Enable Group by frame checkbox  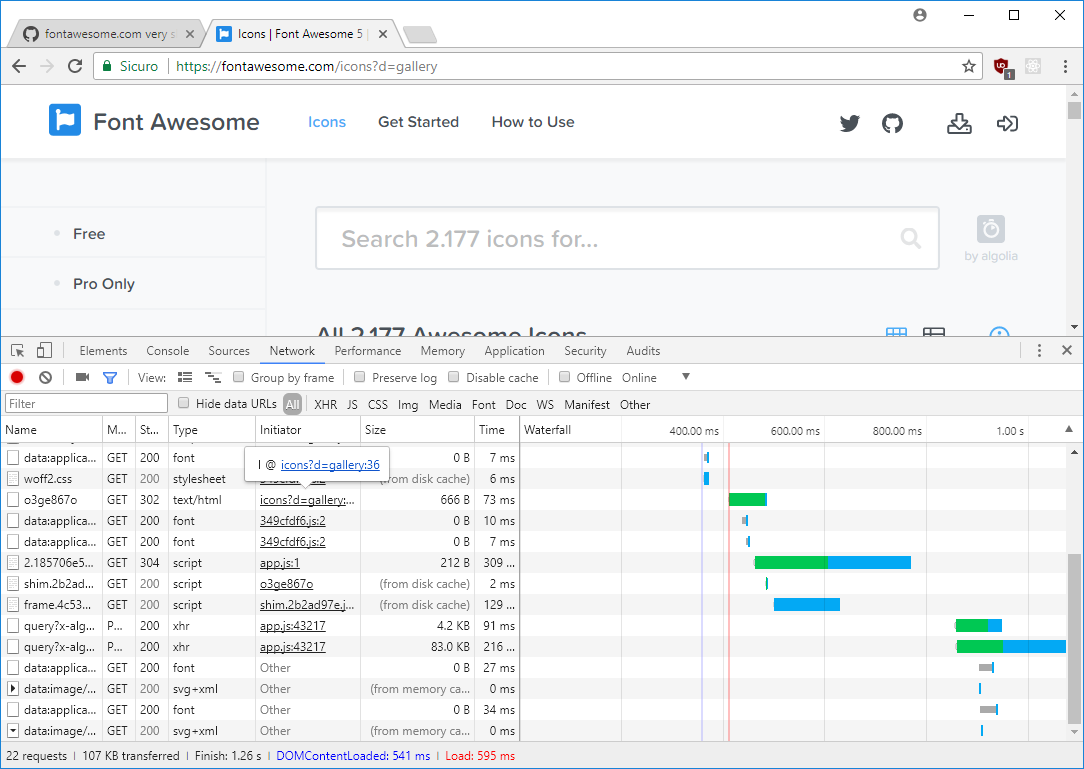(239, 377)
